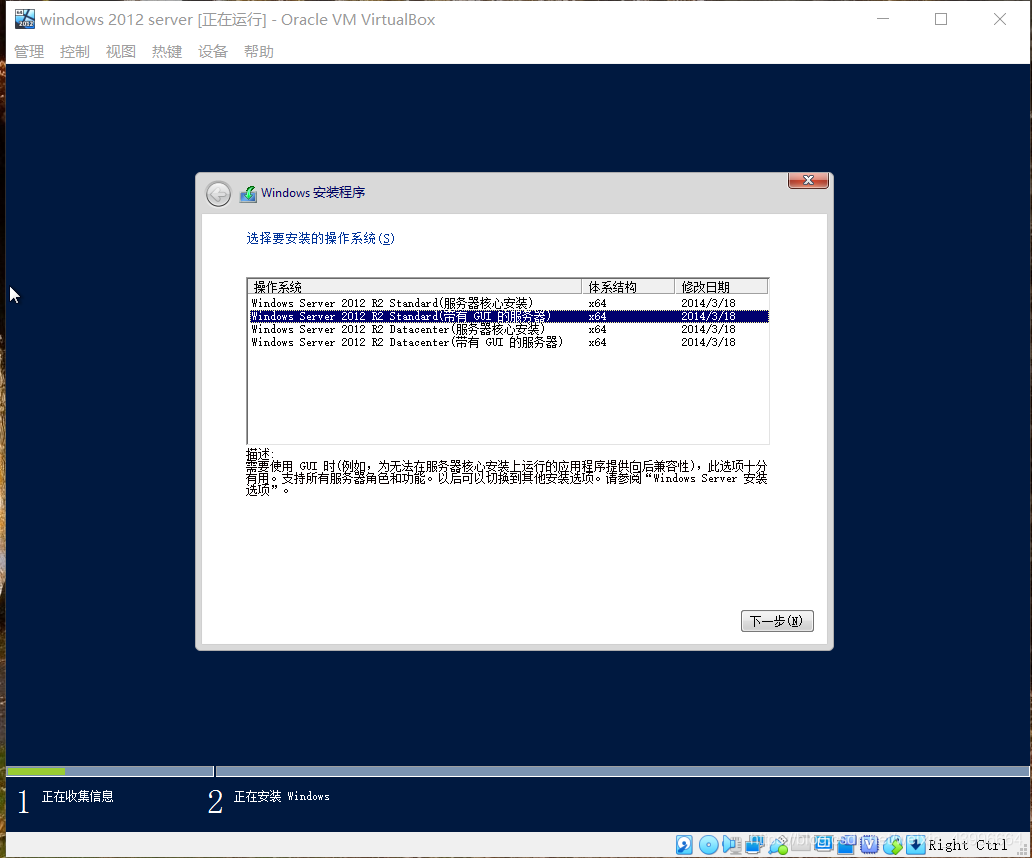Click the Windows 安装程序 title icon

tap(247, 193)
